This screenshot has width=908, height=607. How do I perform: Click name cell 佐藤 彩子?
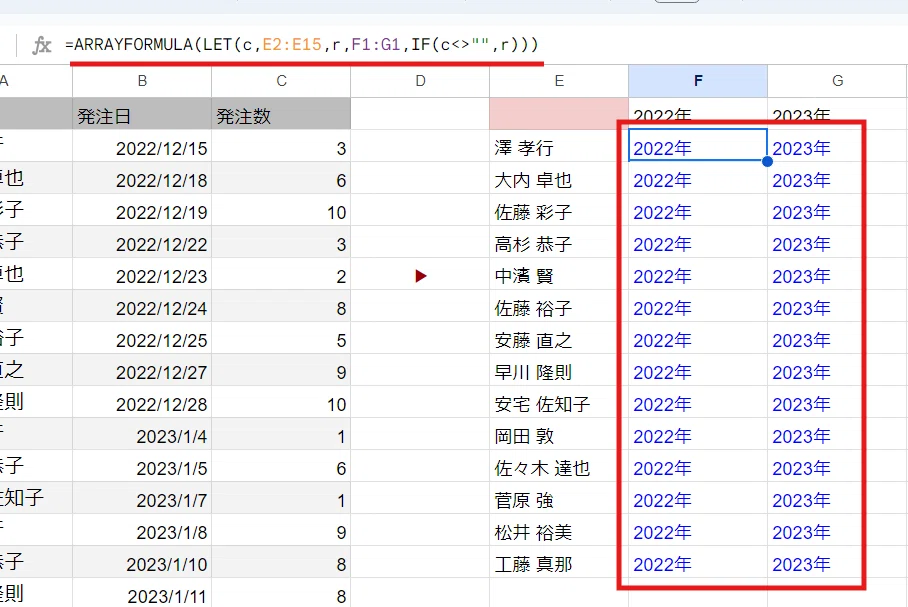click(x=559, y=210)
